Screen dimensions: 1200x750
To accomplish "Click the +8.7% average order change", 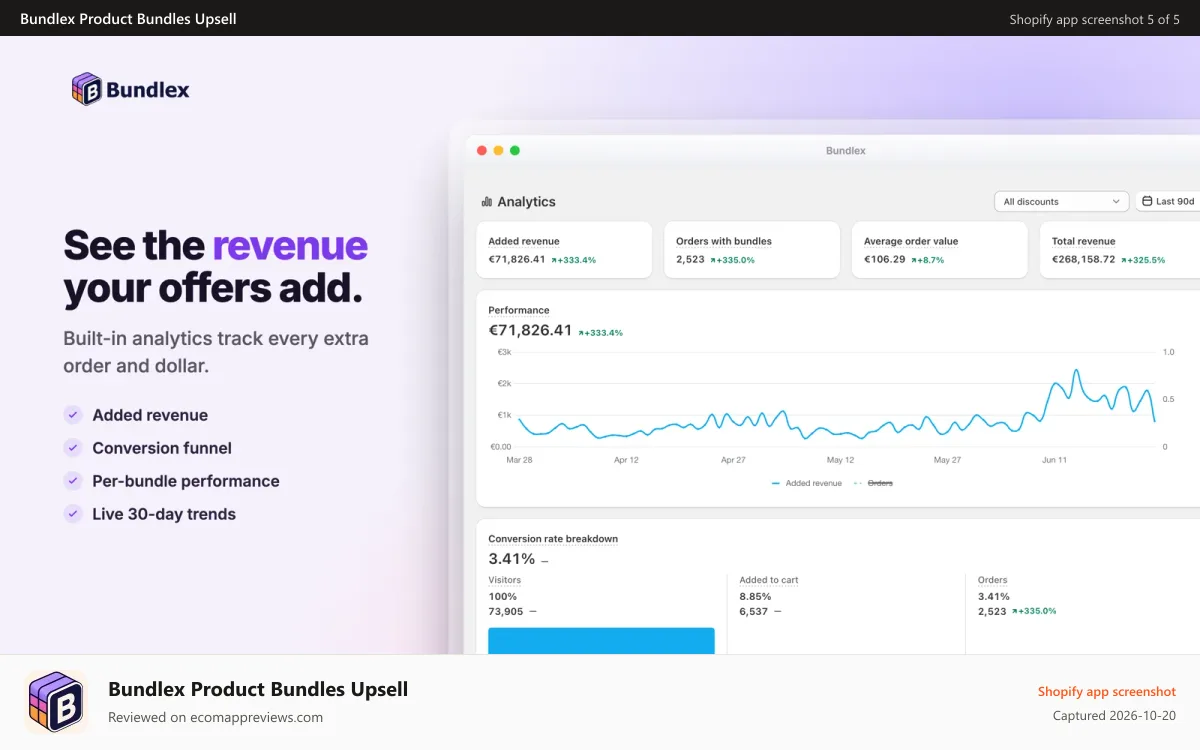I will pyautogui.click(x=927, y=260).
